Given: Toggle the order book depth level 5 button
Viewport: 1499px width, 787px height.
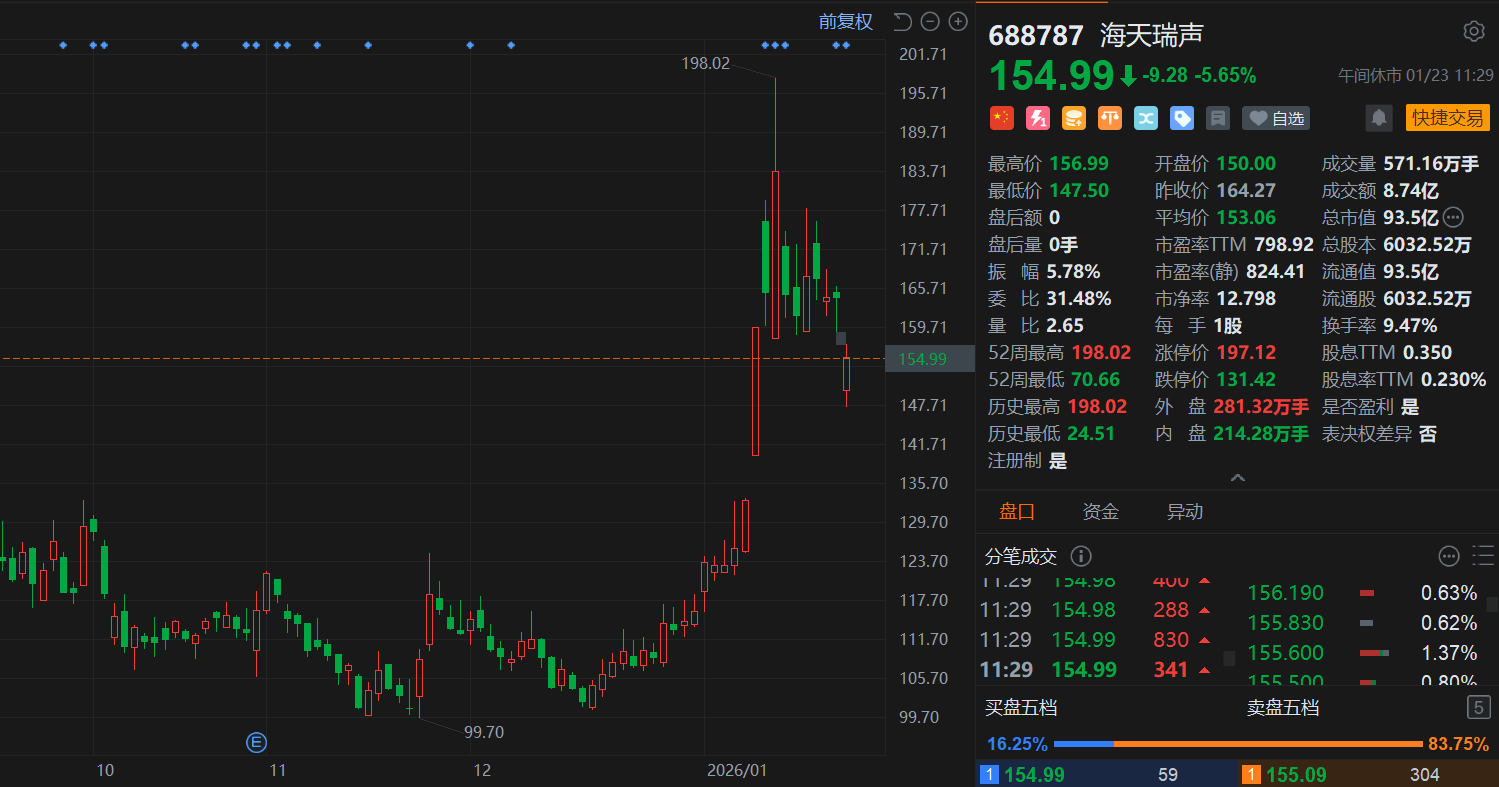Looking at the screenshot, I should (x=1478, y=708).
